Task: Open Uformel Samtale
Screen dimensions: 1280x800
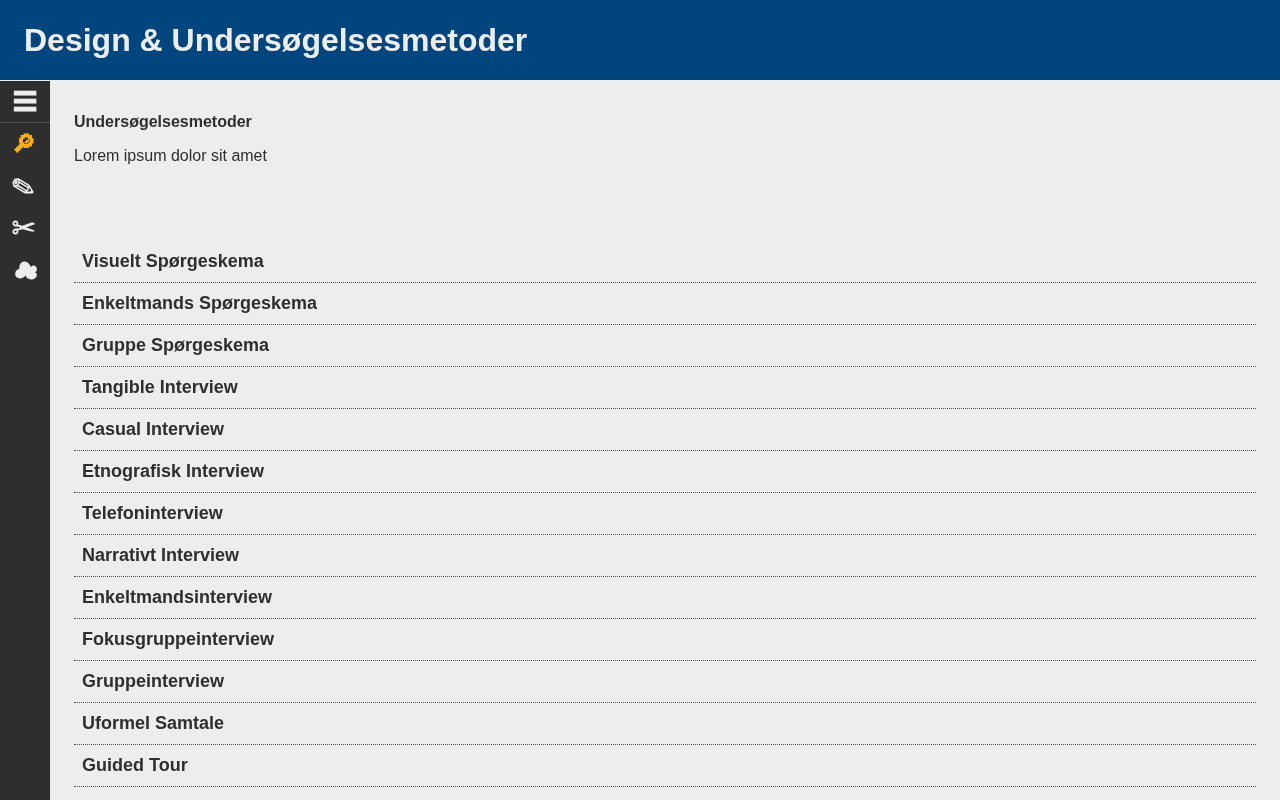Action: point(153,723)
